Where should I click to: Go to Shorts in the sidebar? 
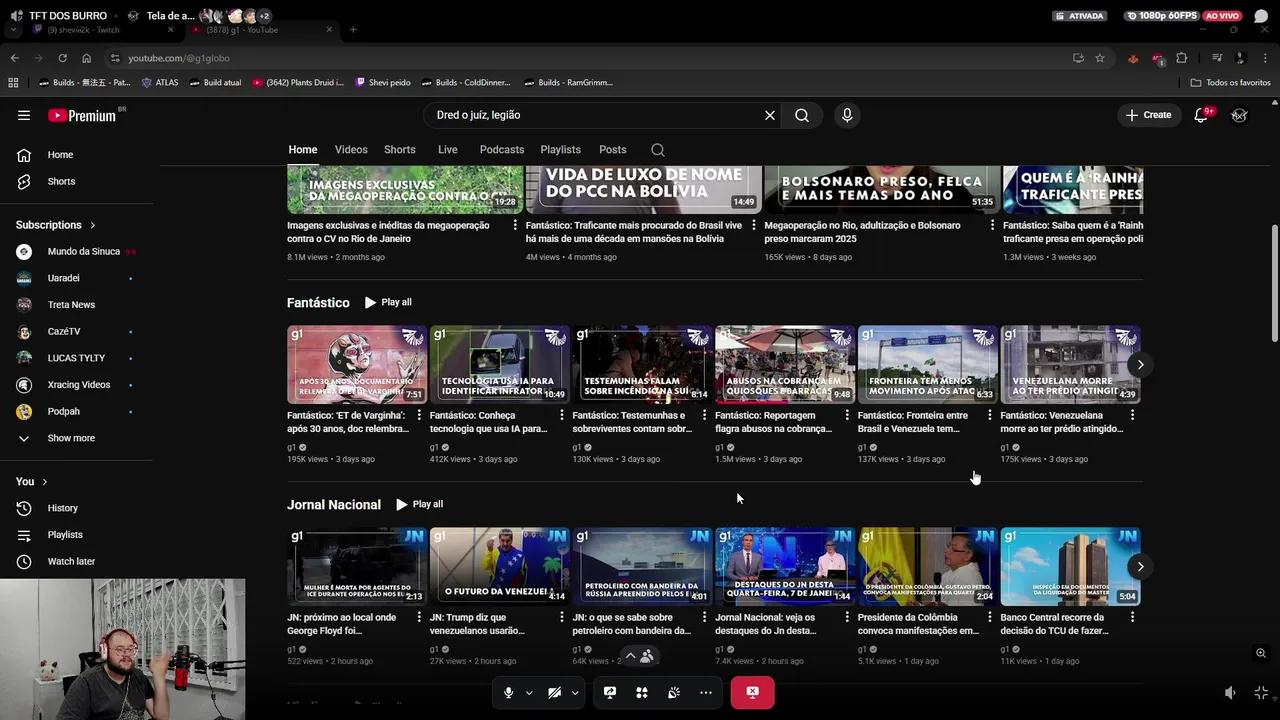61,181
